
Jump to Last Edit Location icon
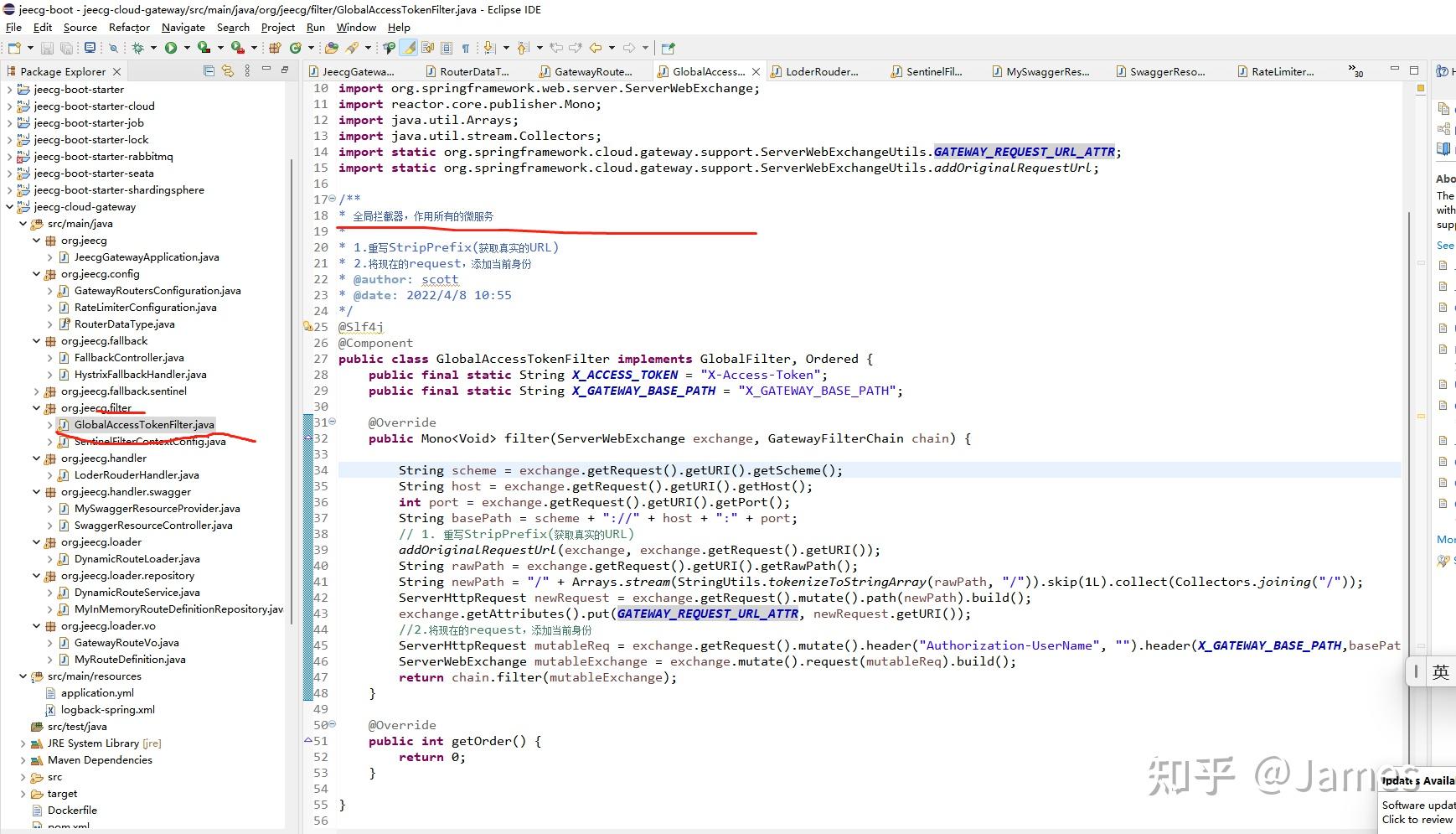[556, 48]
